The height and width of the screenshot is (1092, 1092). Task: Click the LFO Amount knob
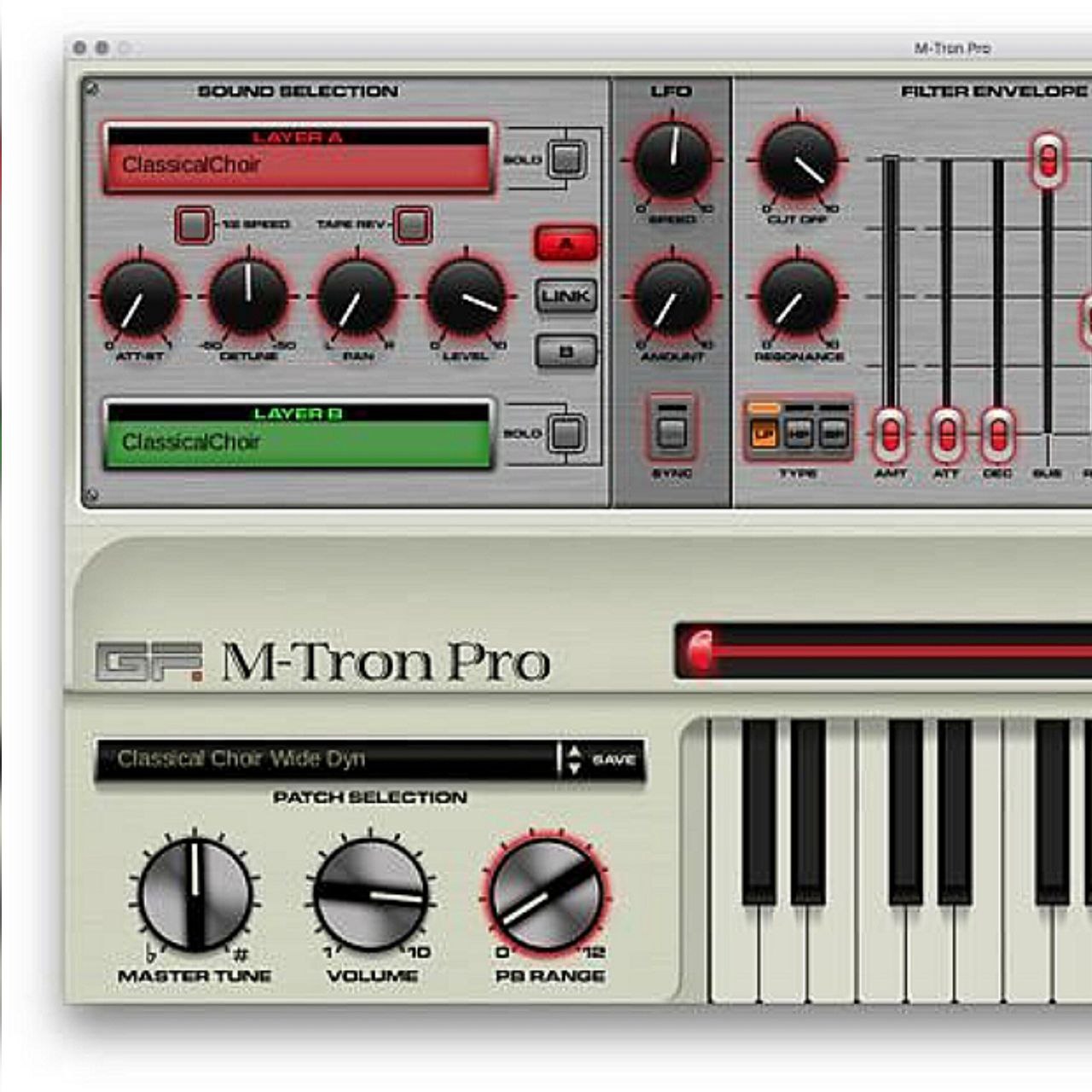click(x=672, y=297)
